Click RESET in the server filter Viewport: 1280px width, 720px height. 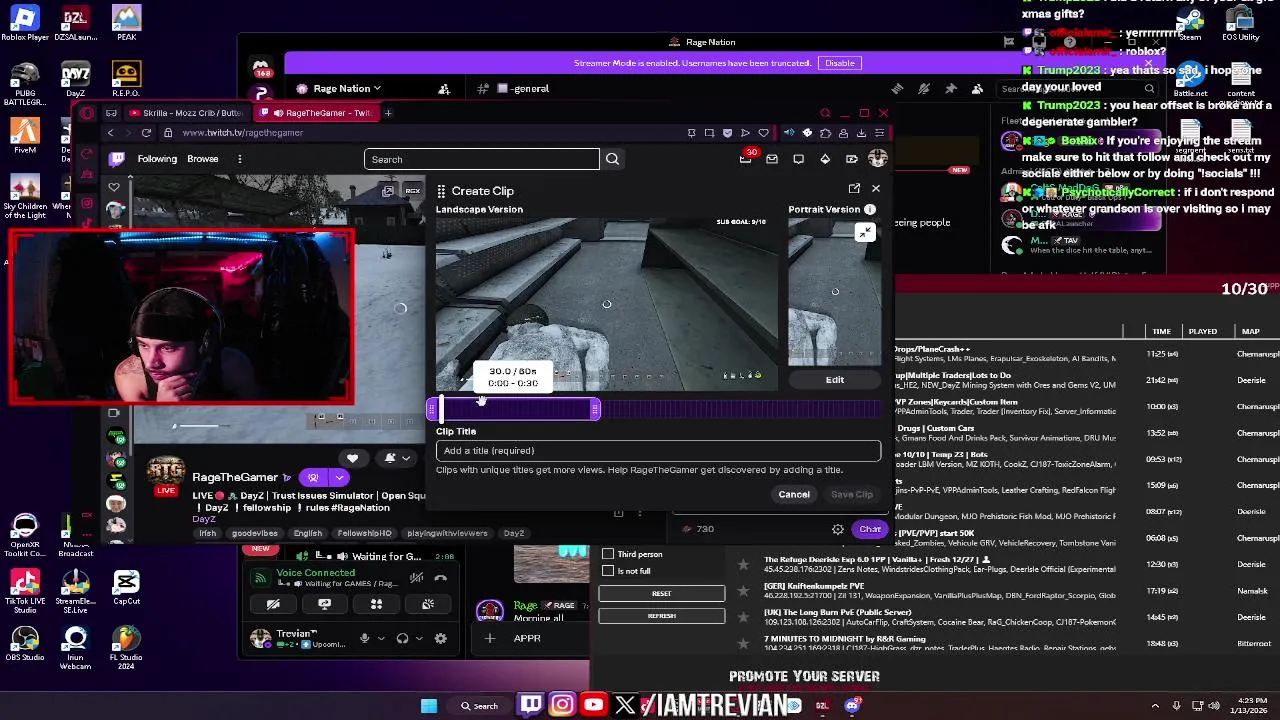click(661, 594)
